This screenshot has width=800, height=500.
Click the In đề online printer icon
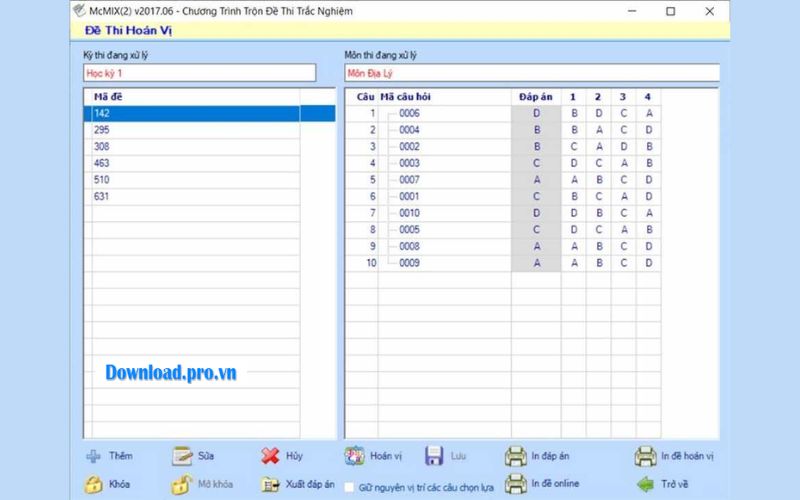515,485
